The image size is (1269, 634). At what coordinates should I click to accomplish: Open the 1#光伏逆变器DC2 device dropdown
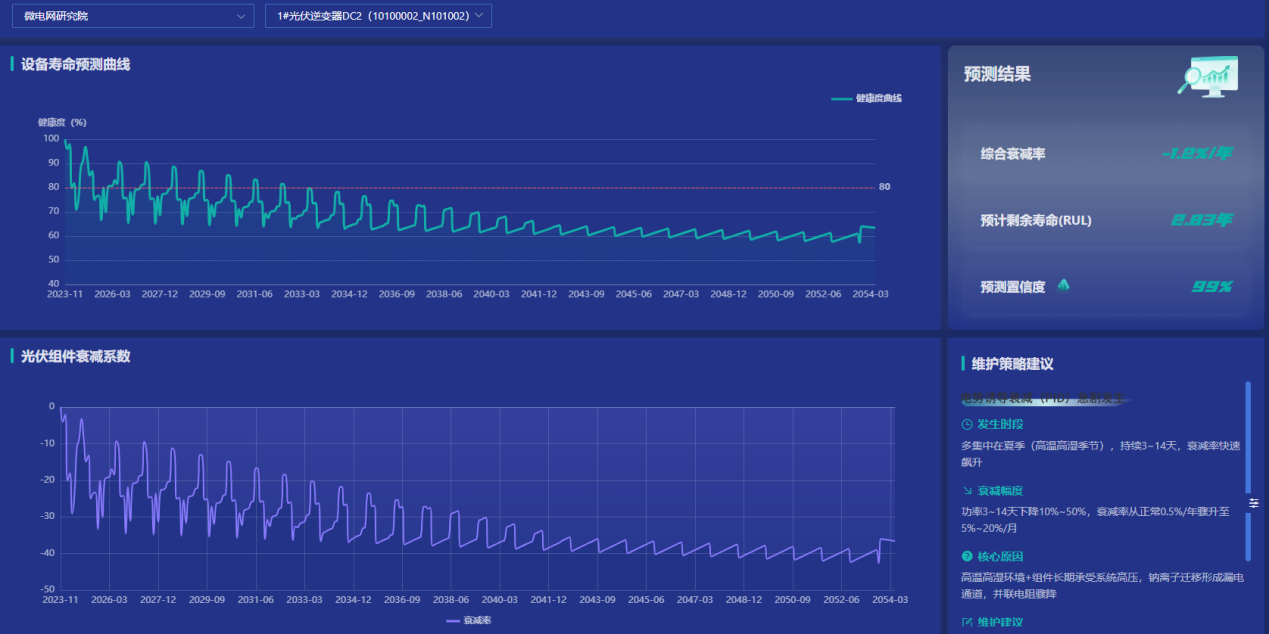coord(378,16)
